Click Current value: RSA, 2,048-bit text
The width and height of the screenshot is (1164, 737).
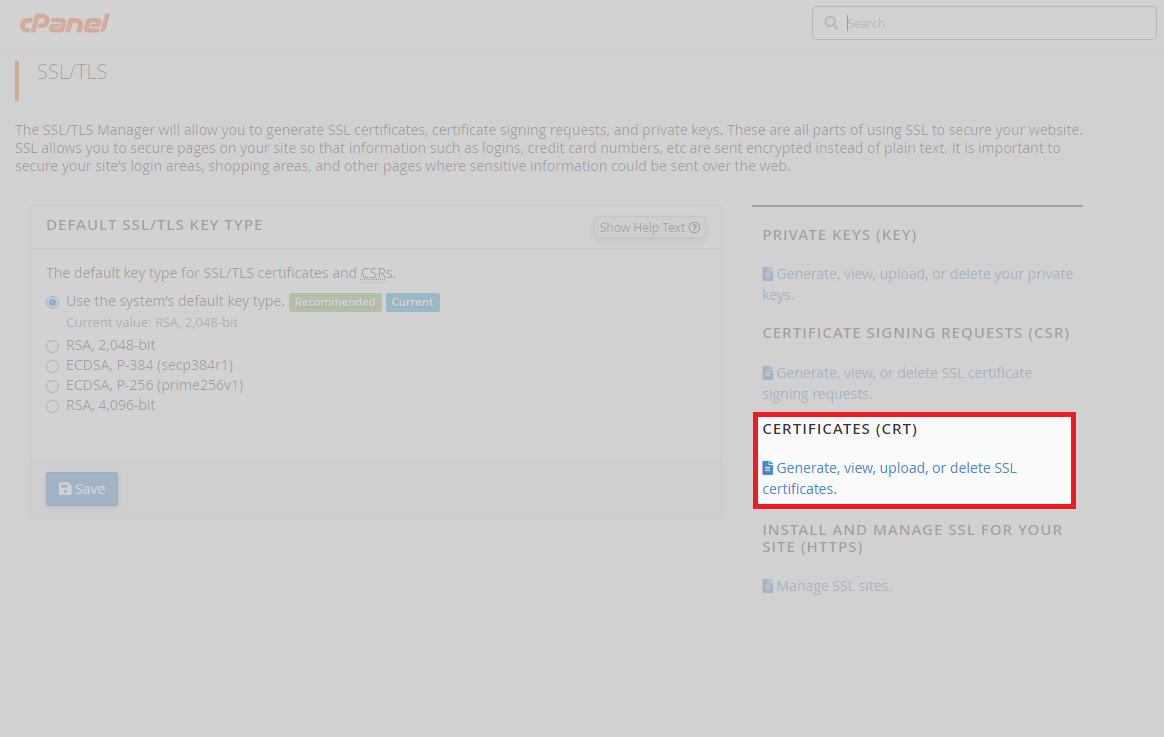point(151,322)
